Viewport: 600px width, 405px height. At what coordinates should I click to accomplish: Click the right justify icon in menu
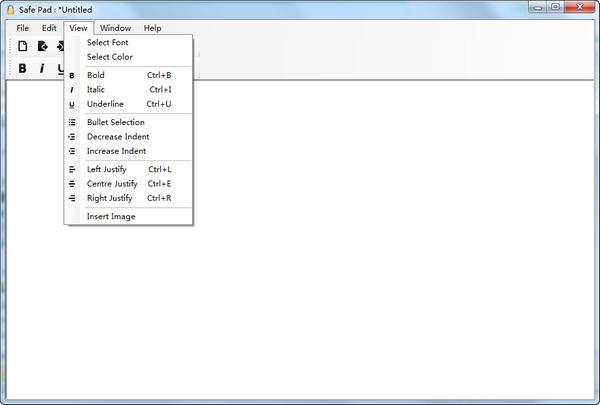[72, 198]
